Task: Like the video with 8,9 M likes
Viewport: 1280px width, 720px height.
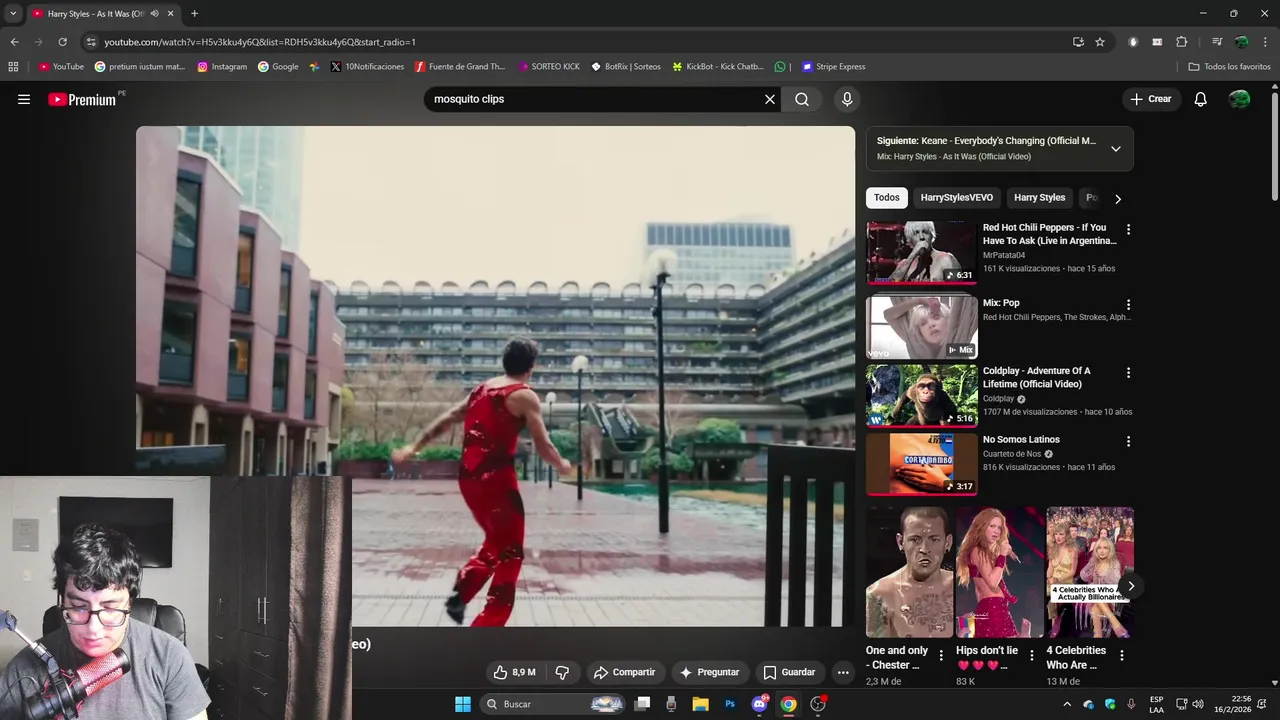Action: pos(514,672)
